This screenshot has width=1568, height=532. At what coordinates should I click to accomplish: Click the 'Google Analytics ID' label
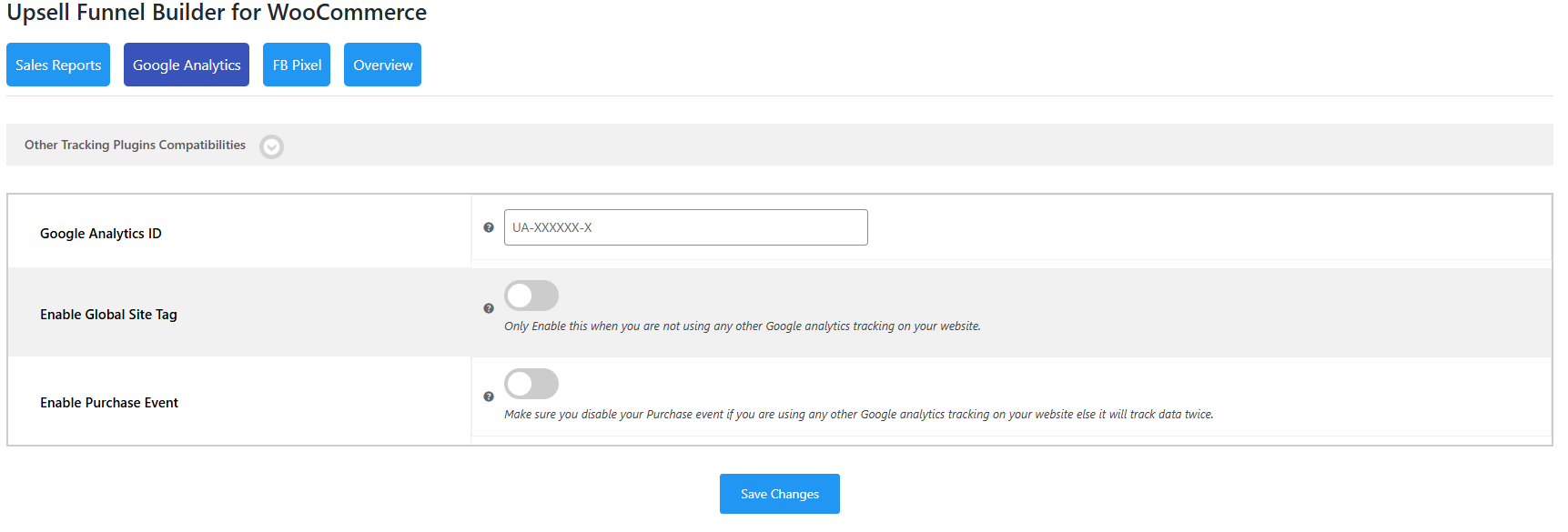pyautogui.click(x=101, y=234)
